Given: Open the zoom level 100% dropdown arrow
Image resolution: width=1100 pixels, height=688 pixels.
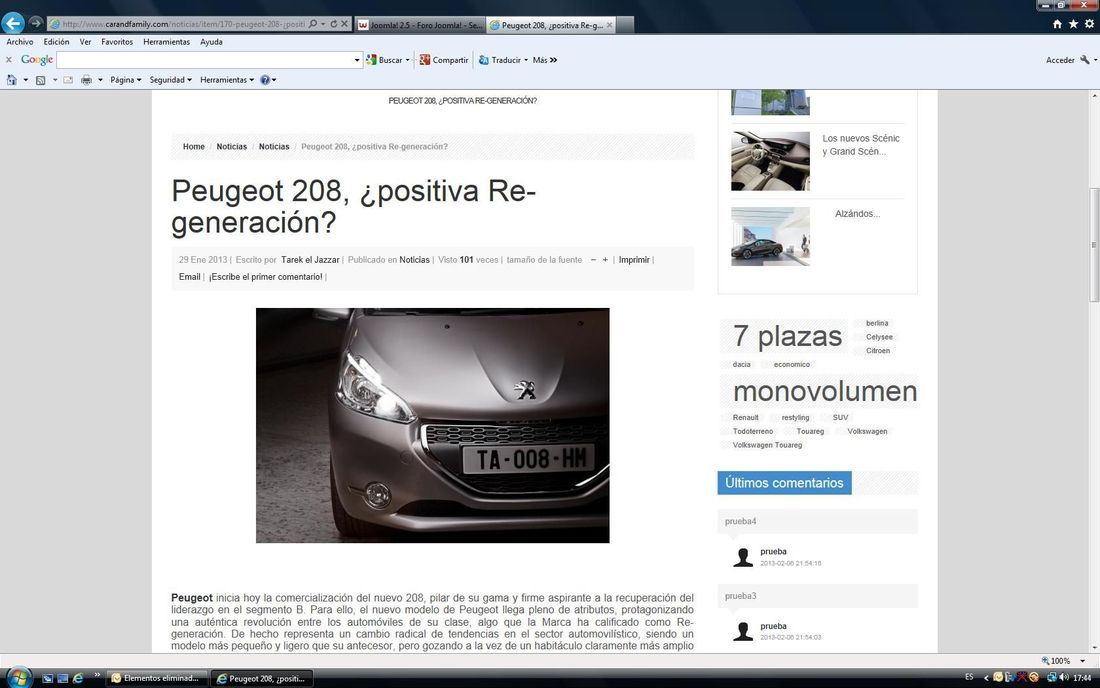Looking at the screenshot, I should coord(1082,661).
